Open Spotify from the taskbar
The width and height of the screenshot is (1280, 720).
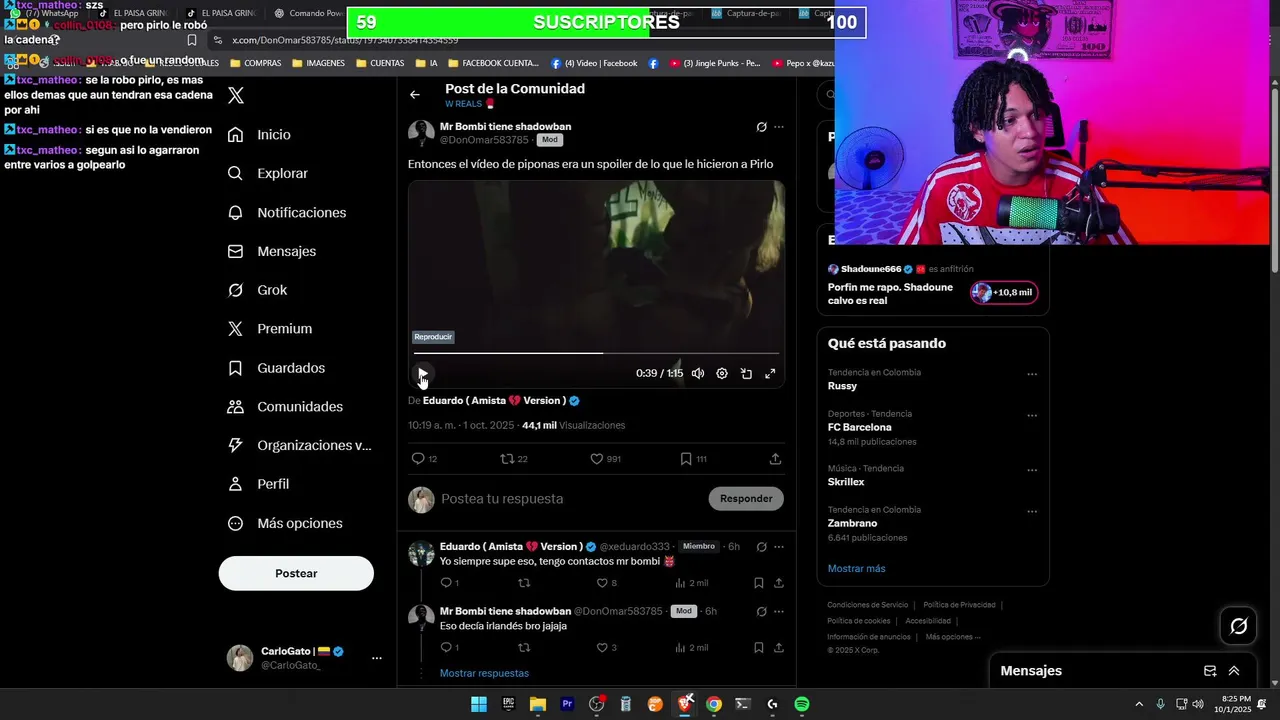click(x=801, y=704)
